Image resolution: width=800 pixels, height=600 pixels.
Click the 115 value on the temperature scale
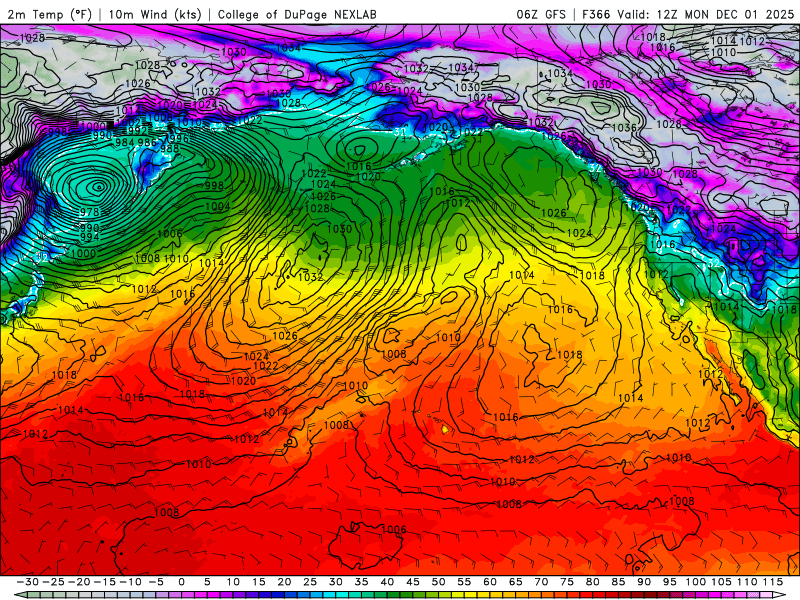pos(773,582)
